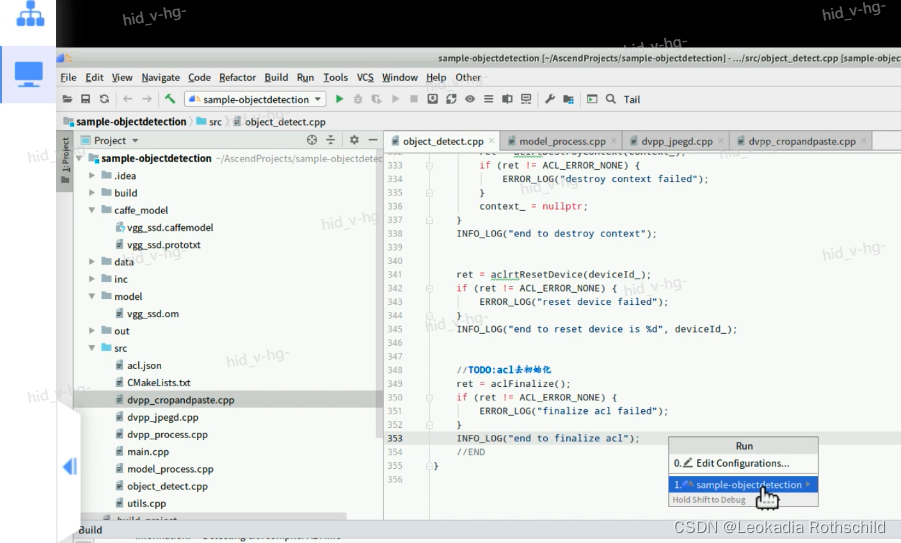Close the model_process.cpp editor tab
Screen dimensions: 901x543
[614, 141]
